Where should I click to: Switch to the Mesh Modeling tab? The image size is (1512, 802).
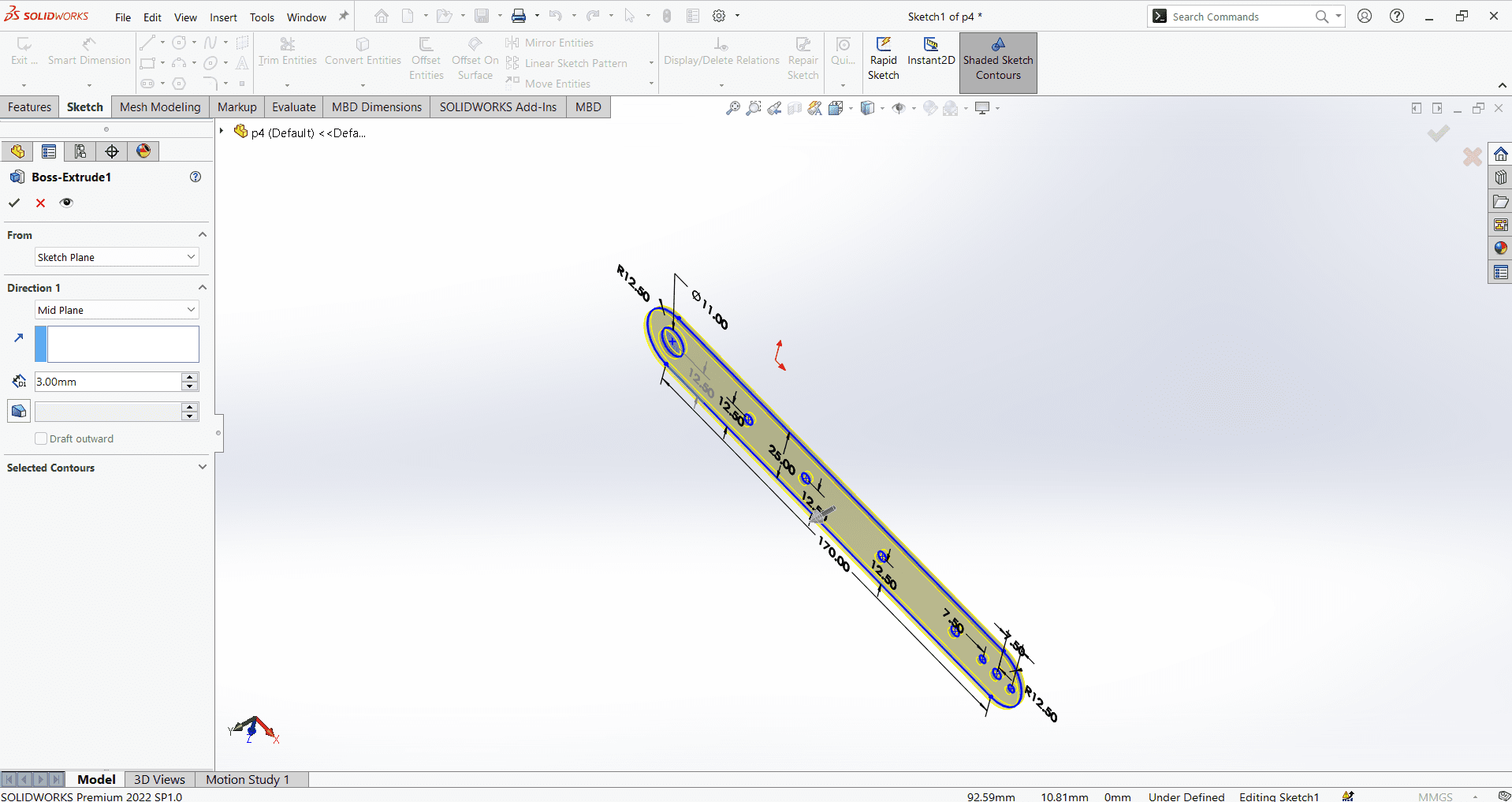(160, 107)
